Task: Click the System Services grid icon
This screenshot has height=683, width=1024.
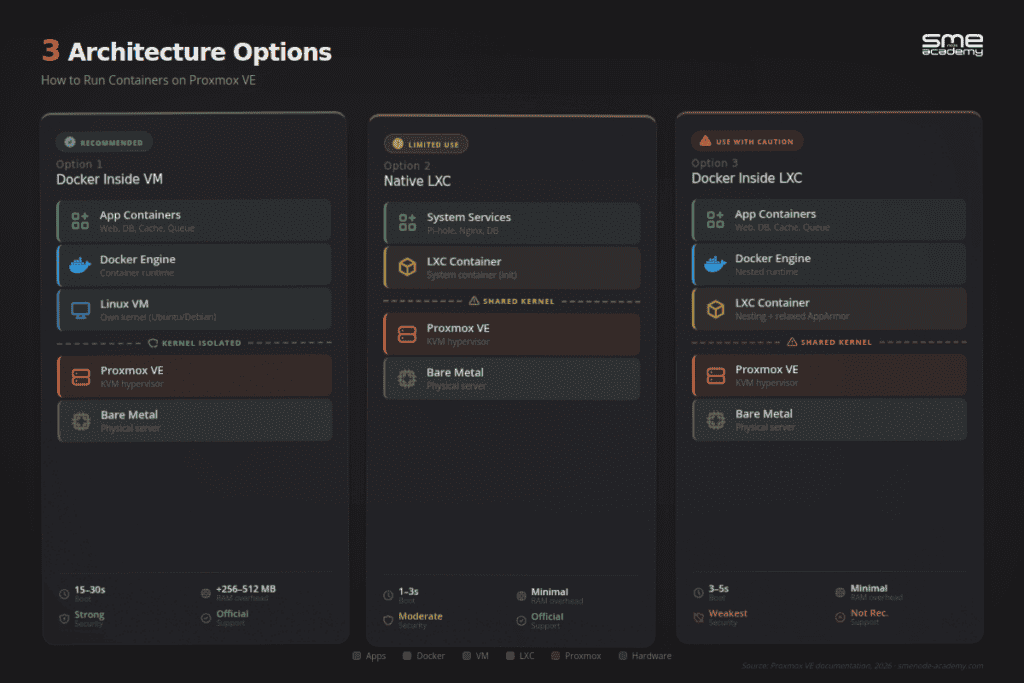Action: point(408,223)
